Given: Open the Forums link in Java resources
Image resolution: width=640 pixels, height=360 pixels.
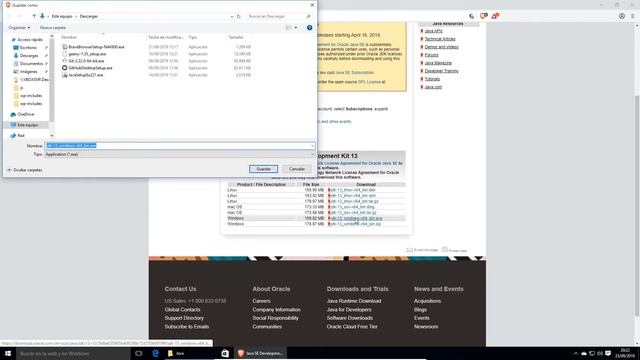Looking at the screenshot, I should tap(431, 55).
